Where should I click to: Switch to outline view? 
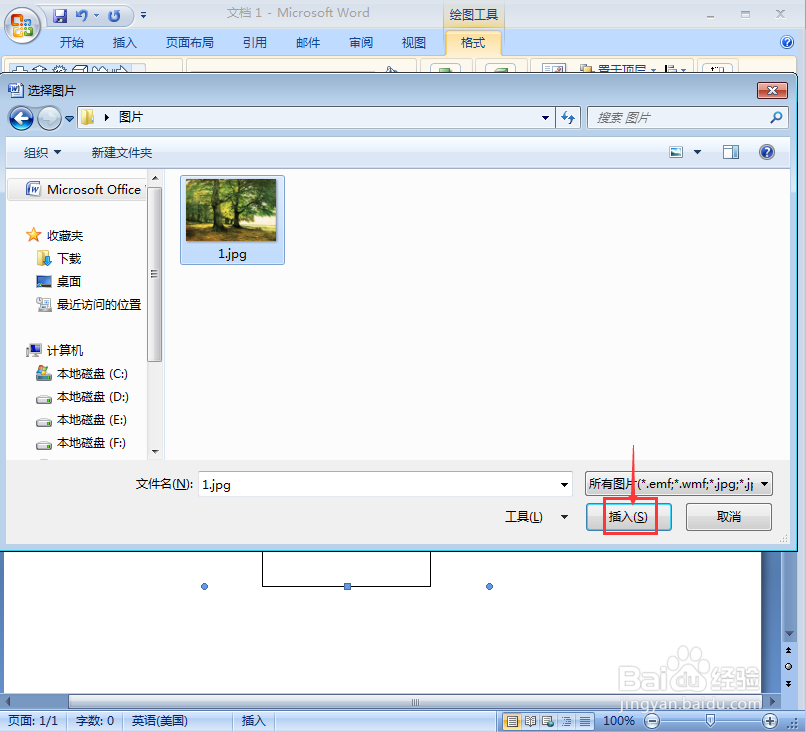click(566, 721)
